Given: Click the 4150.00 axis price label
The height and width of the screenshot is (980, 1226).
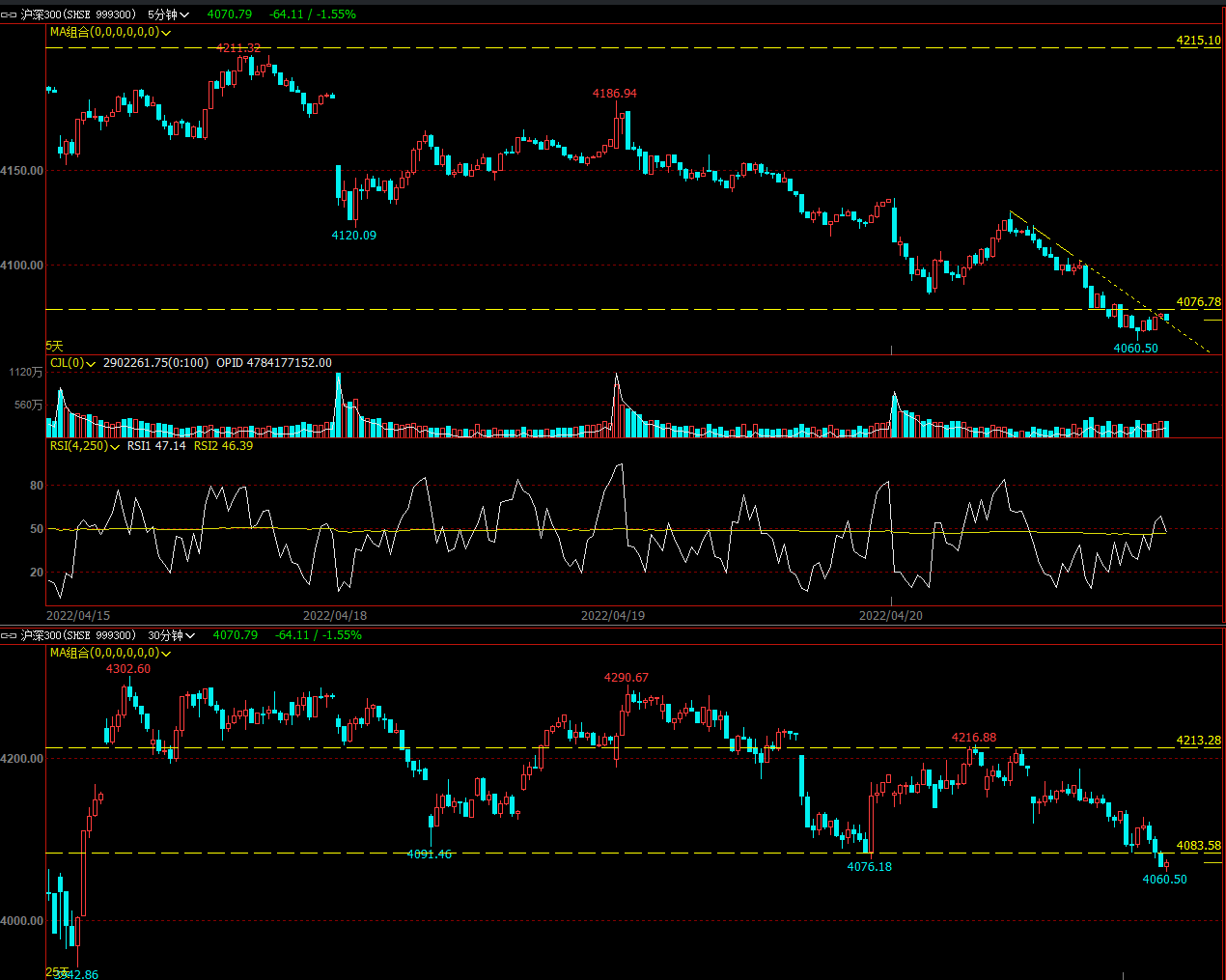Looking at the screenshot, I should tap(22, 171).
